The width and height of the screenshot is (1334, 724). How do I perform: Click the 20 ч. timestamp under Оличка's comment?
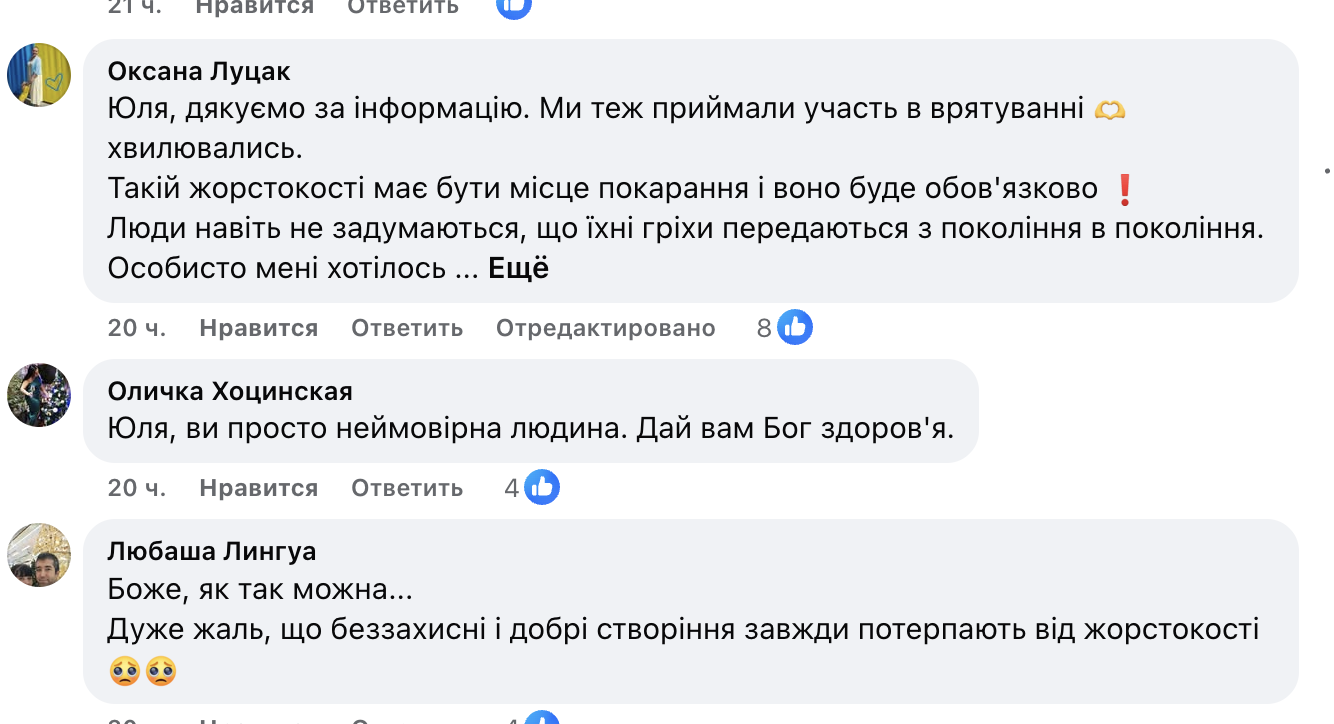[x=137, y=488]
